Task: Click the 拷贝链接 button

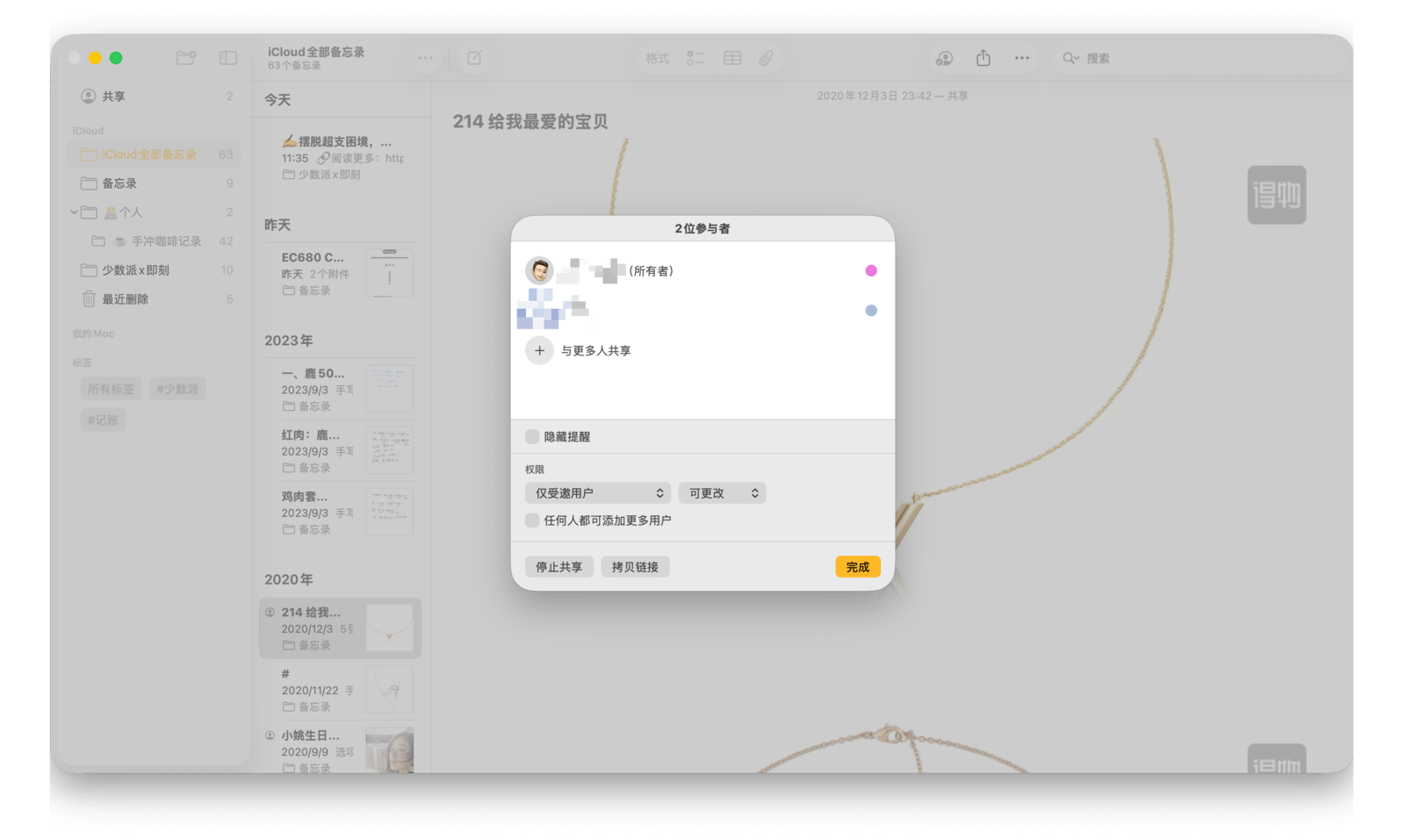Action: pos(635,567)
